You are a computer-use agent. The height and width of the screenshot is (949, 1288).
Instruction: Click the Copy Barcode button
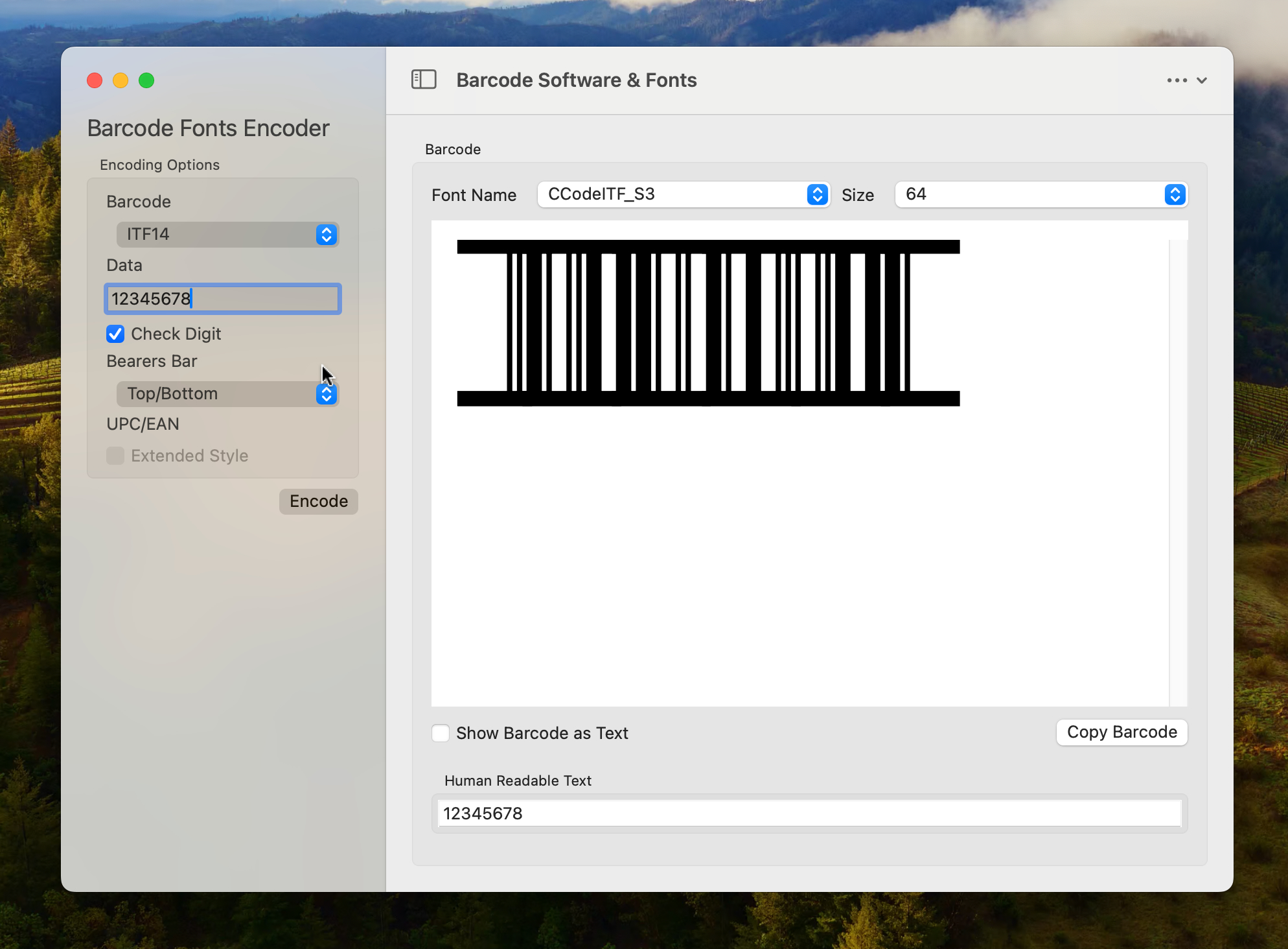point(1121,732)
